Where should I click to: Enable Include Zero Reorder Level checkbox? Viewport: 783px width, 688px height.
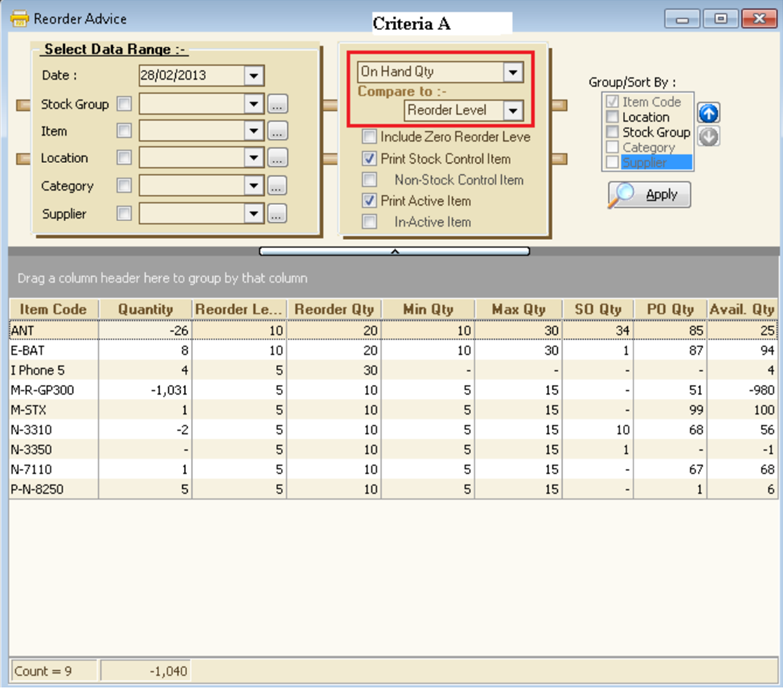[370, 137]
